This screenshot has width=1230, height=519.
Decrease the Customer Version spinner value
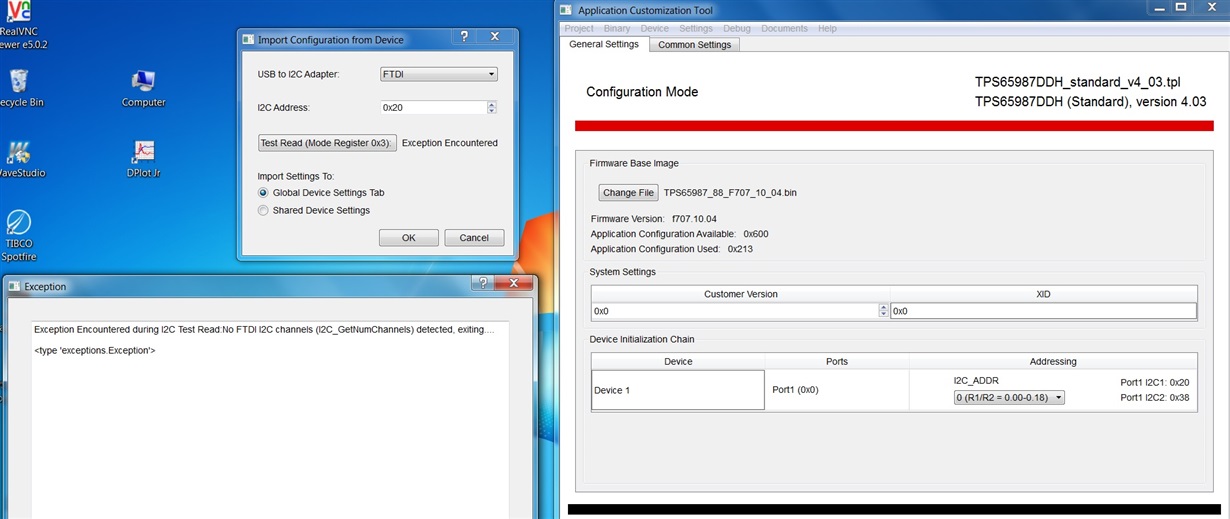coord(883,314)
